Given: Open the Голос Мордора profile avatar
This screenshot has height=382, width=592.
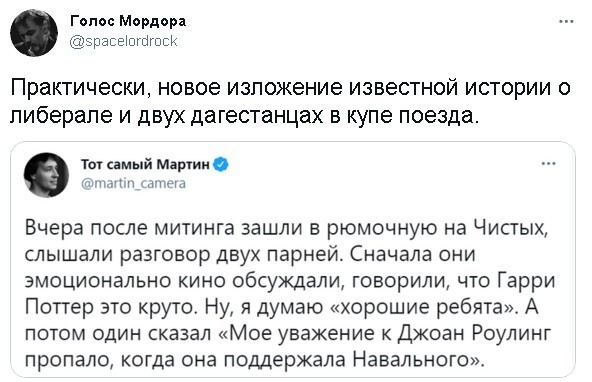Looking at the screenshot, I should click(34, 33).
